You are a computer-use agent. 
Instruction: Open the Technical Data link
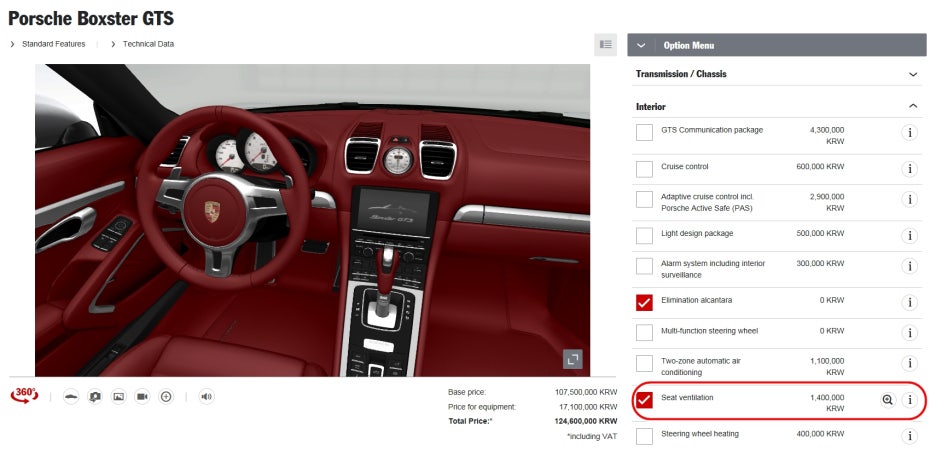(149, 44)
